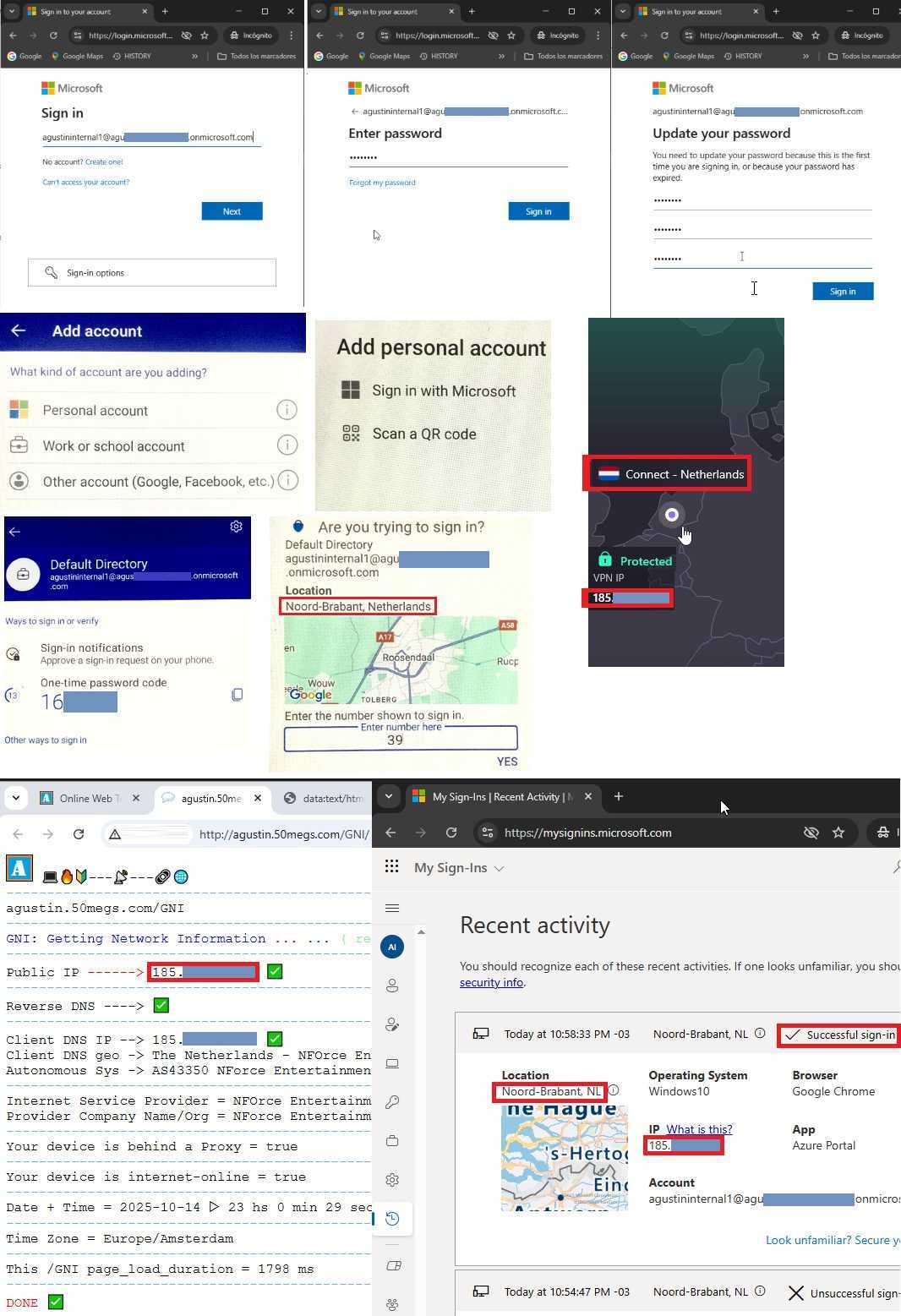The image size is (901, 1316).
Task: Open Authenticator settings gear above Default Directory
Action: (x=236, y=527)
